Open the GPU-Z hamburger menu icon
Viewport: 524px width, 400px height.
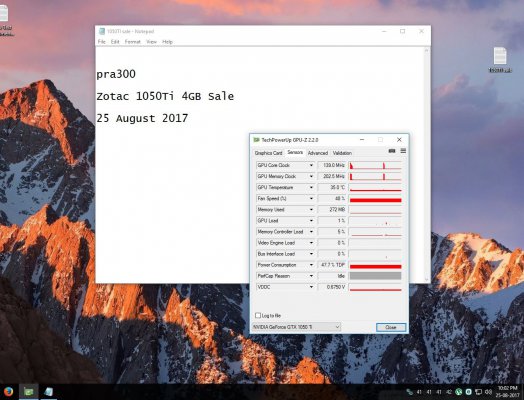pyautogui.click(x=403, y=151)
